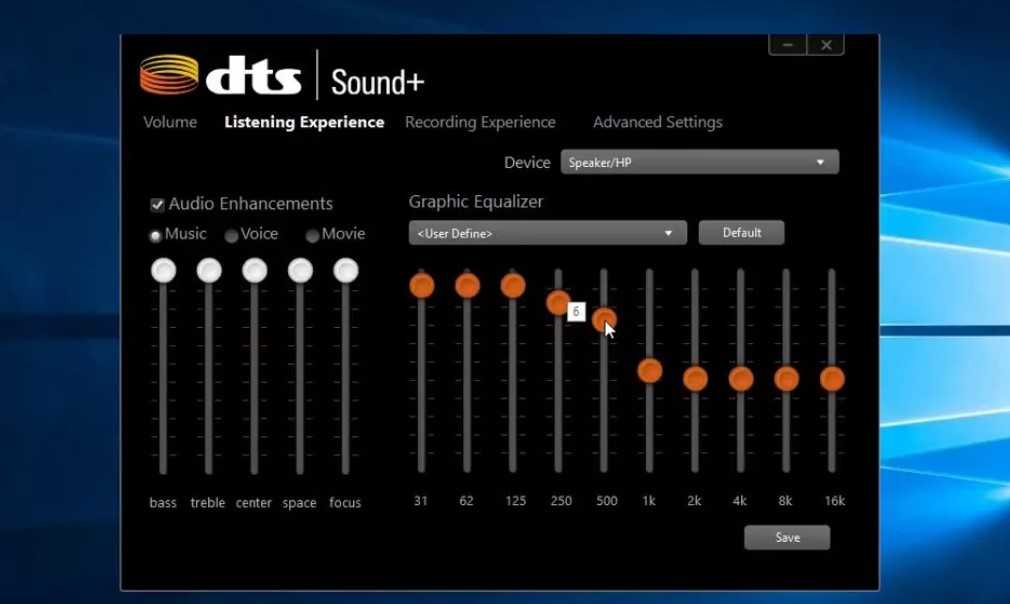Click the "focus" label under its slider
The image size is (1010, 604).
pyautogui.click(x=345, y=503)
